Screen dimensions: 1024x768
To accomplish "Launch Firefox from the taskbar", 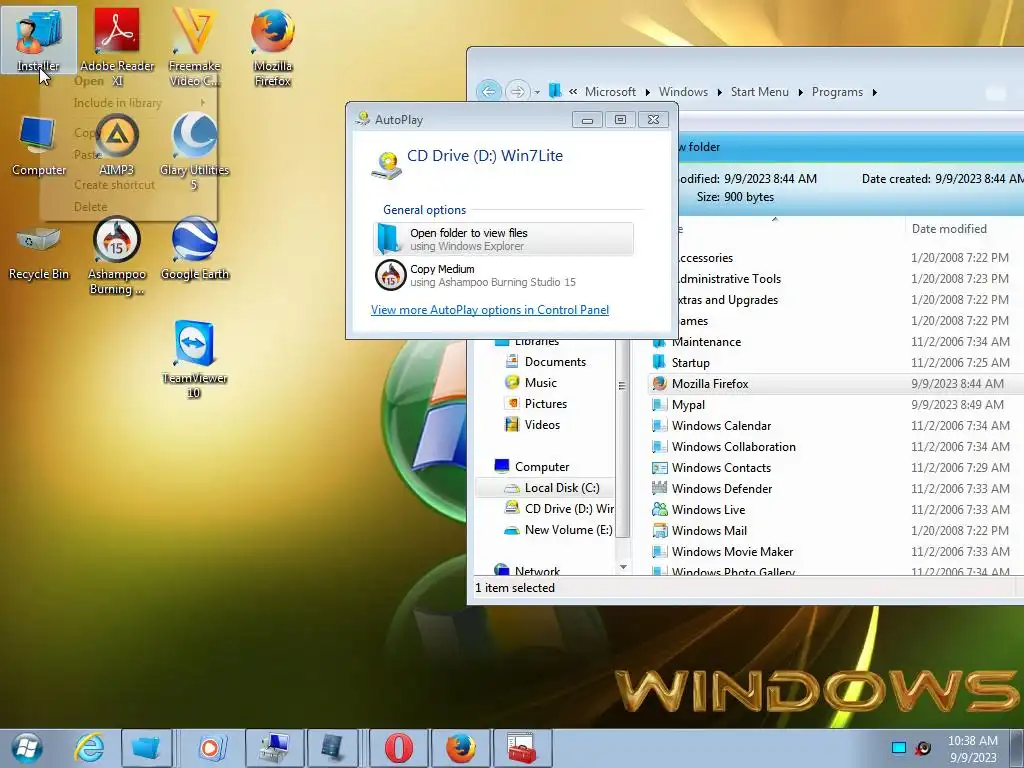I will 460,748.
